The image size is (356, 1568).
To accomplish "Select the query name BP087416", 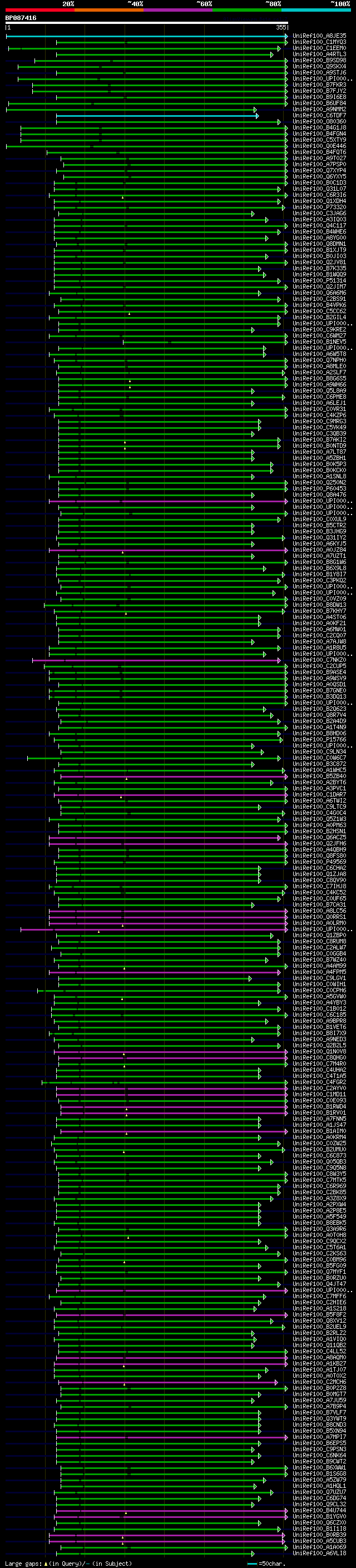I will (21, 18).
